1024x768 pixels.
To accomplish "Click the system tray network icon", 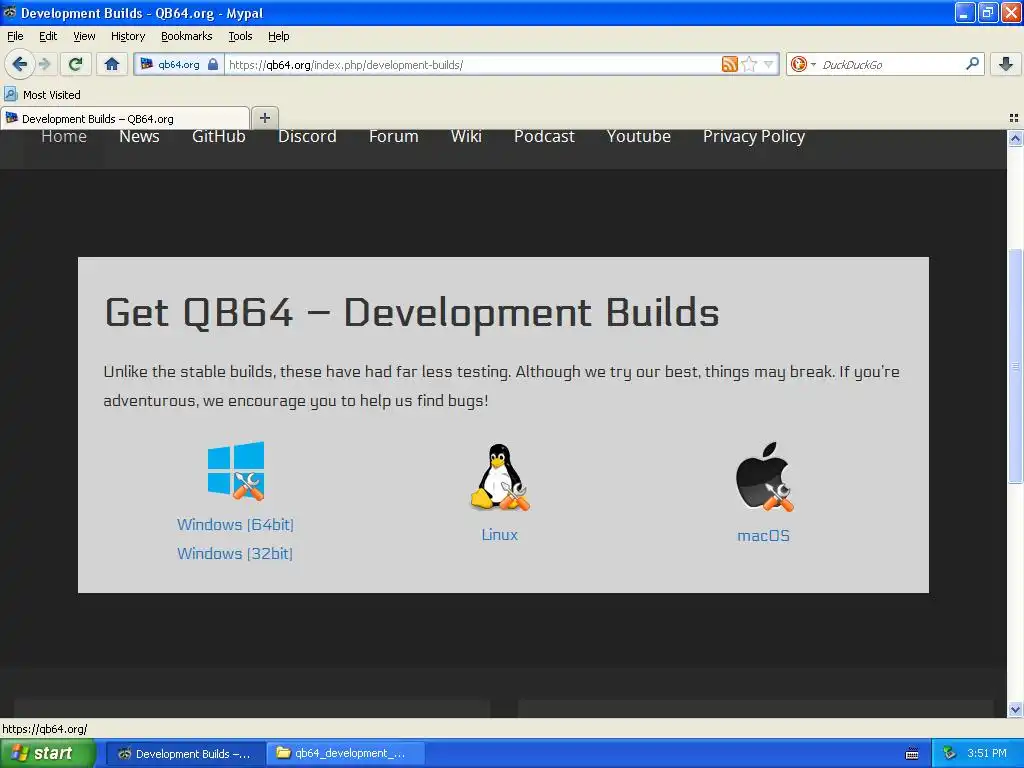I will pos(950,754).
